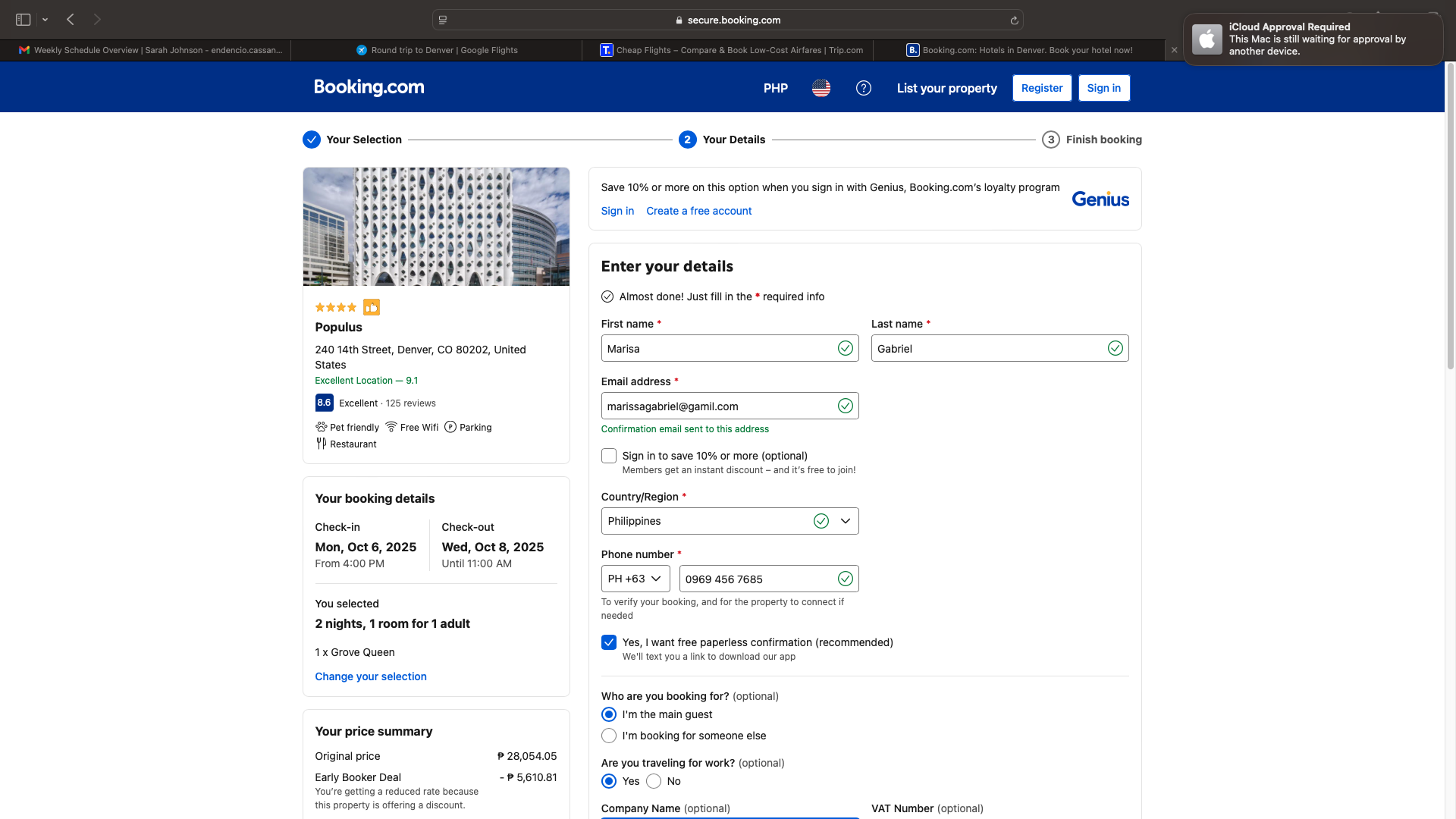Open the help question mark icon
The image size is (1456, 819).
point(863,88)
